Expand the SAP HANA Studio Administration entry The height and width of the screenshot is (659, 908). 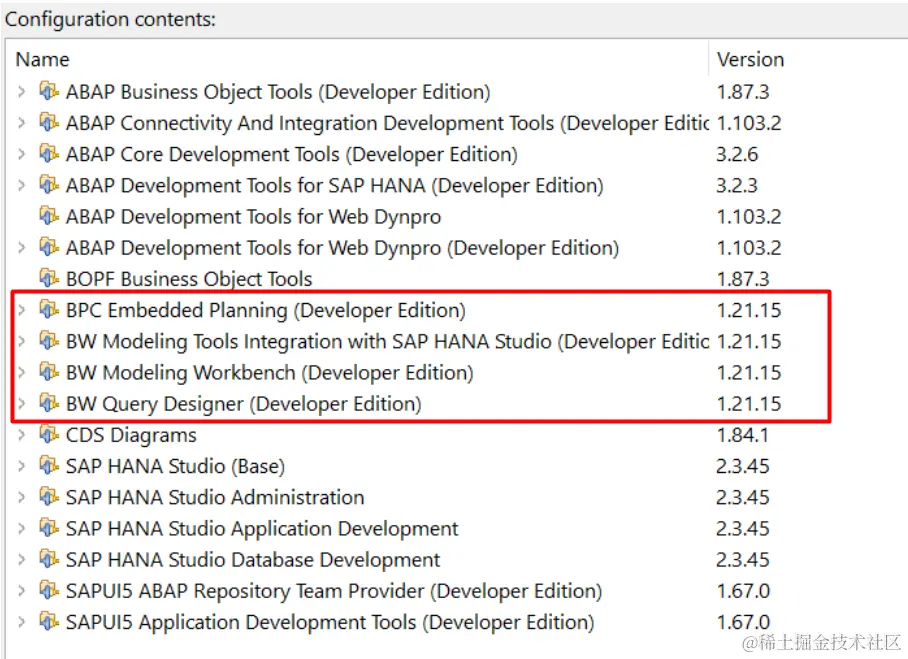20,497
